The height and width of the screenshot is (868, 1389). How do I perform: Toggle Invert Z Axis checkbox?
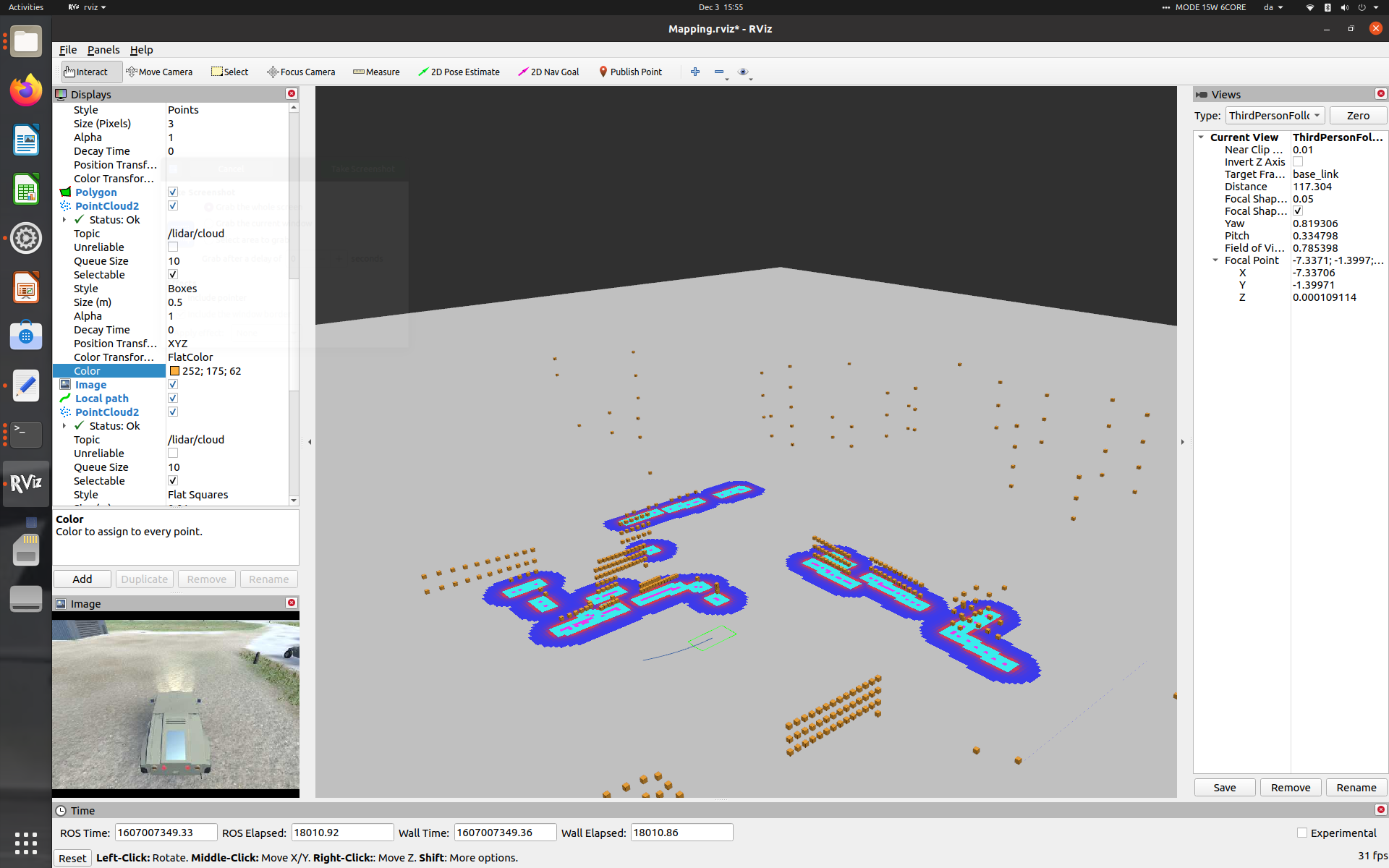(x=1298, y=162)
